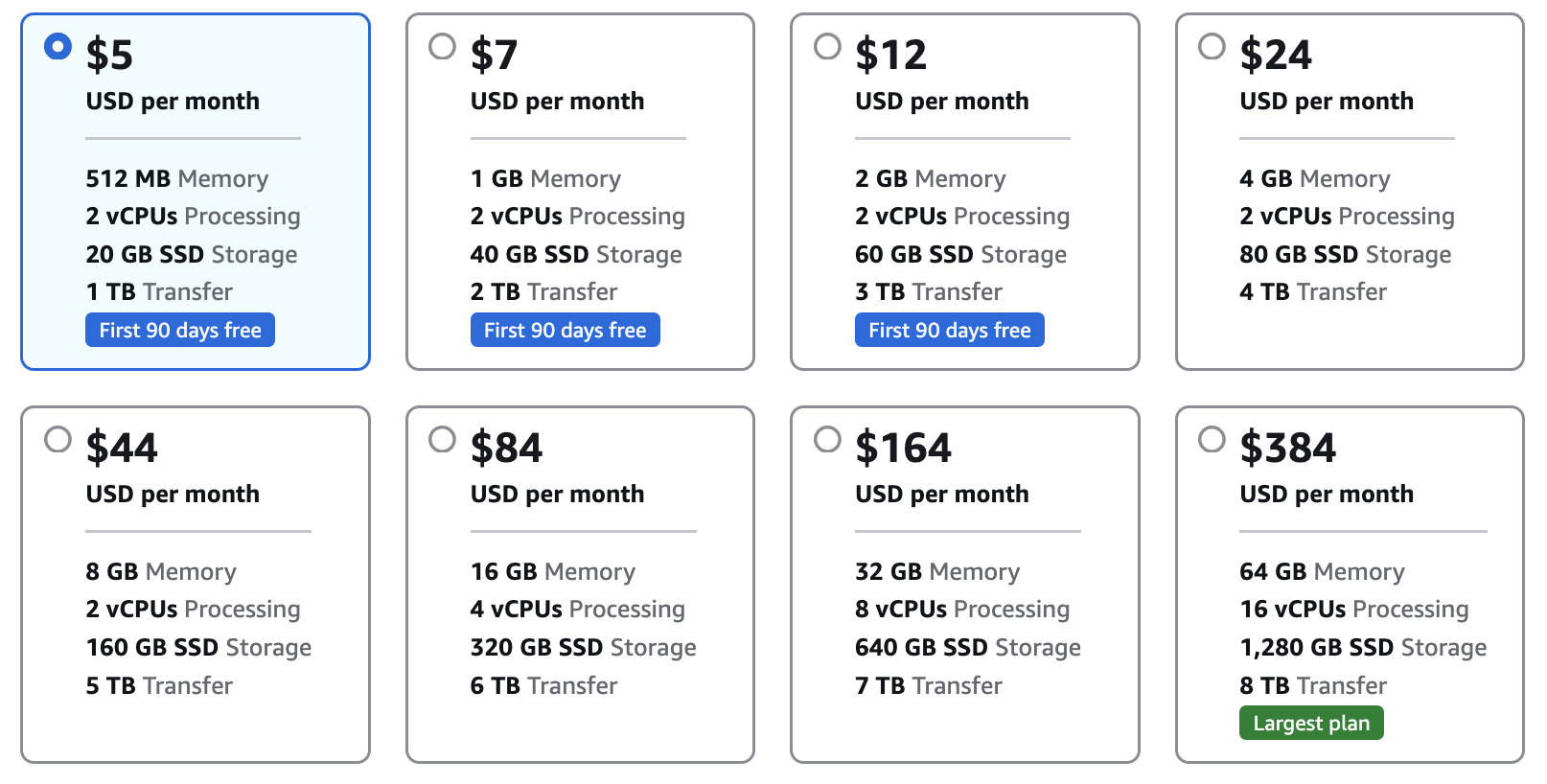Click the "First 90 days free" badge on $5 plan
The height and width of the screenshot is (784, 1547).
180,330
